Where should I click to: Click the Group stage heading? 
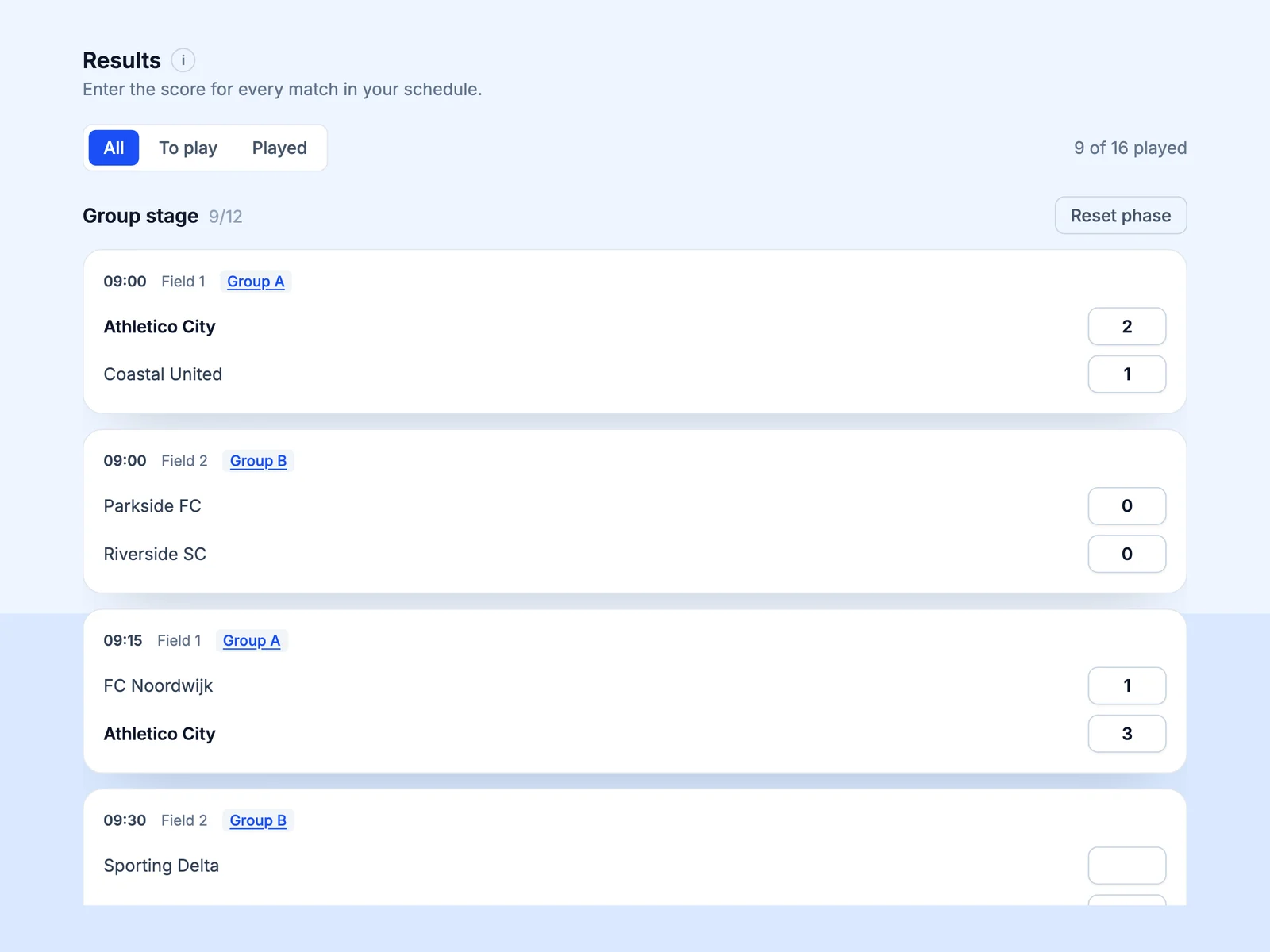[140, 216]
